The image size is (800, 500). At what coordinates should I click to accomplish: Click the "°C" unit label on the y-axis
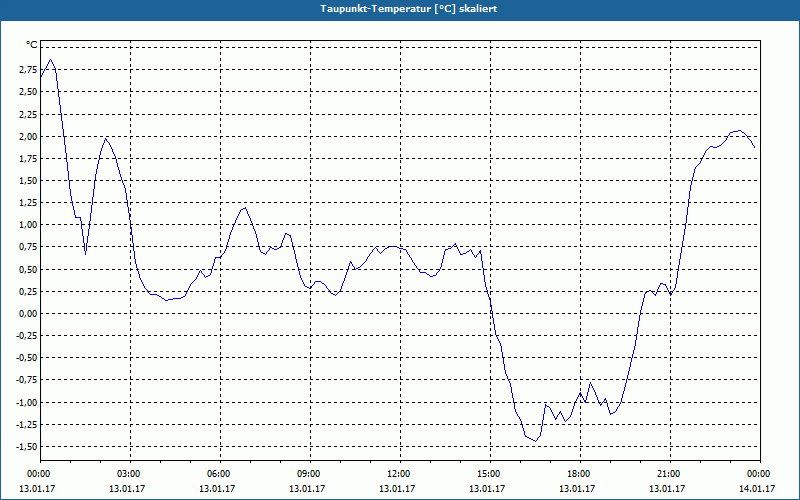(x=32, y=45)
